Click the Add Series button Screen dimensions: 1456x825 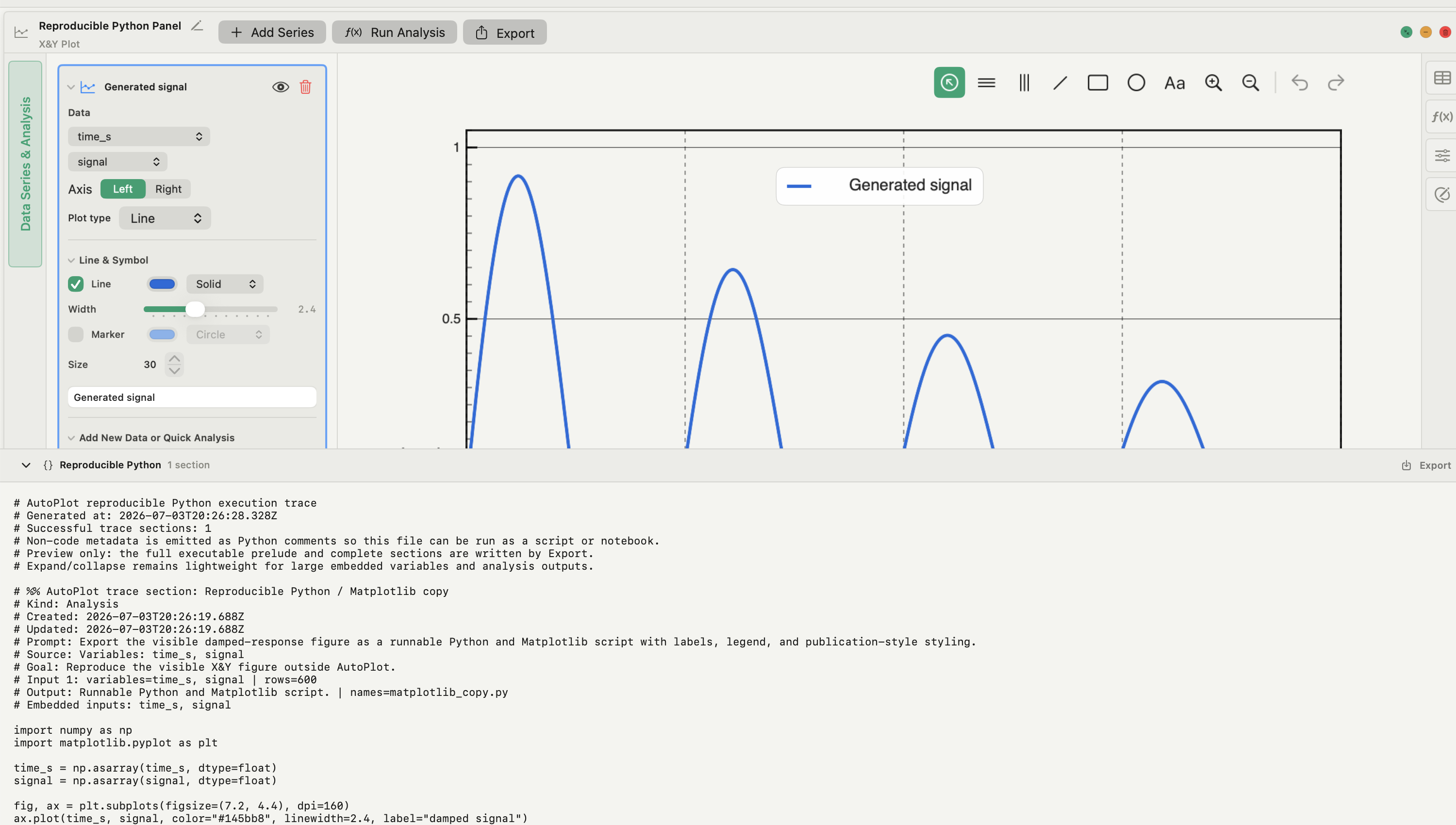tap(272, 33)
